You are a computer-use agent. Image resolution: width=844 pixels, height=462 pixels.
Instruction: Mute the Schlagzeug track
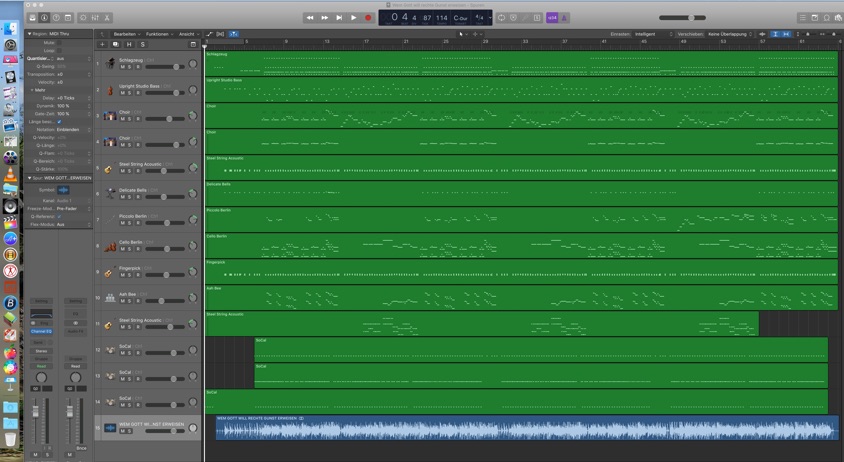(x=123, y=67)
